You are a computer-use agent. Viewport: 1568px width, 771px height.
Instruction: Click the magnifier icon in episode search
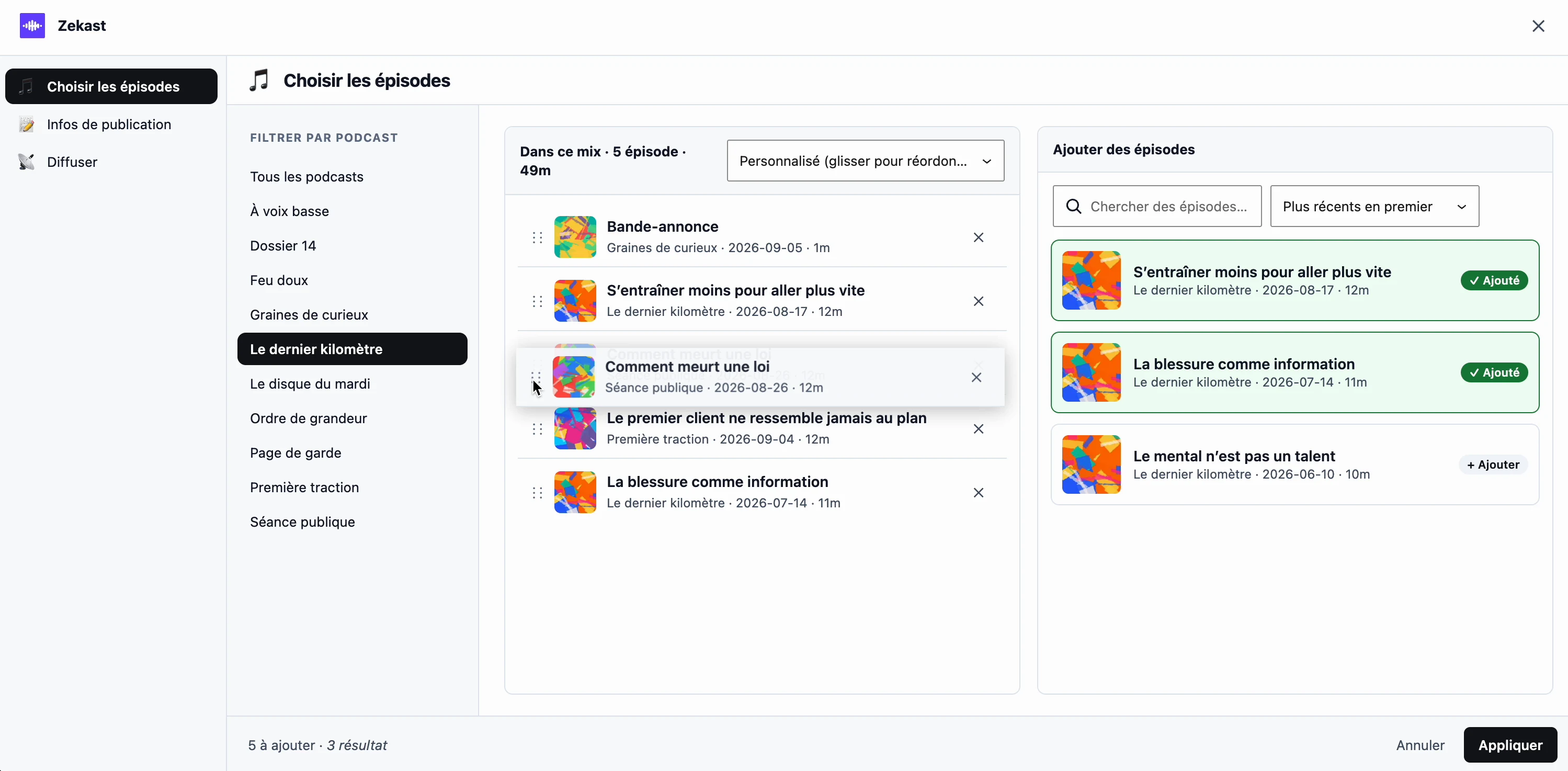click(1074, 206)
